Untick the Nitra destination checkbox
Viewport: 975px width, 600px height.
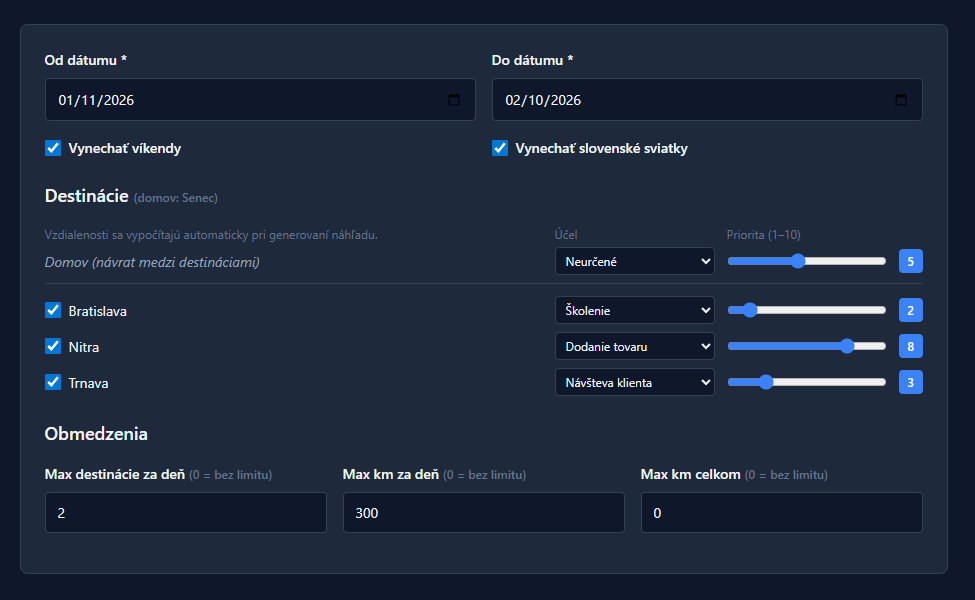tap(54, 346)
